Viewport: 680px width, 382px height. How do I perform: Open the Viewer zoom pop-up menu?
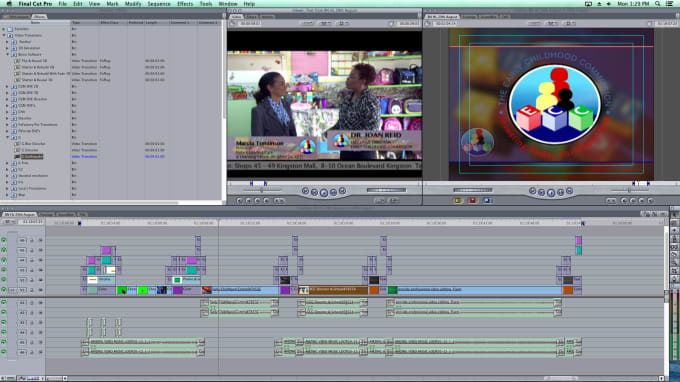(x=307, y=23)
